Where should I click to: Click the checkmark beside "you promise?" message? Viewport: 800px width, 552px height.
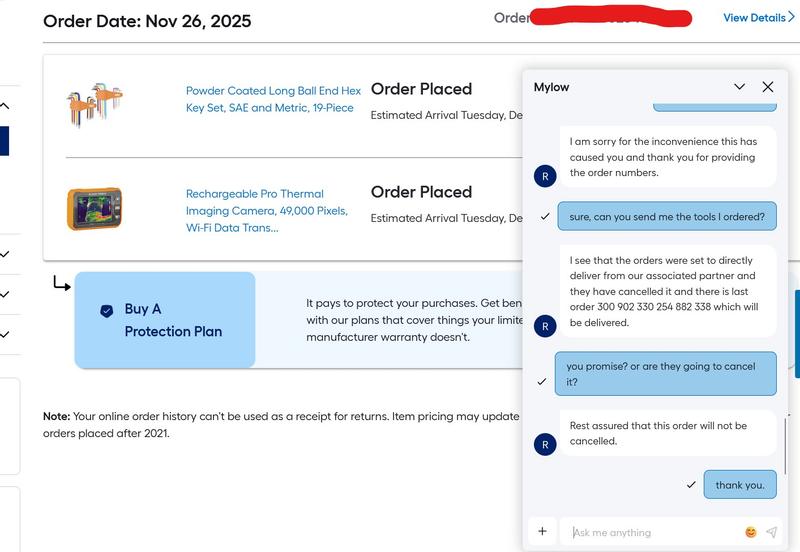pos(543,382)
